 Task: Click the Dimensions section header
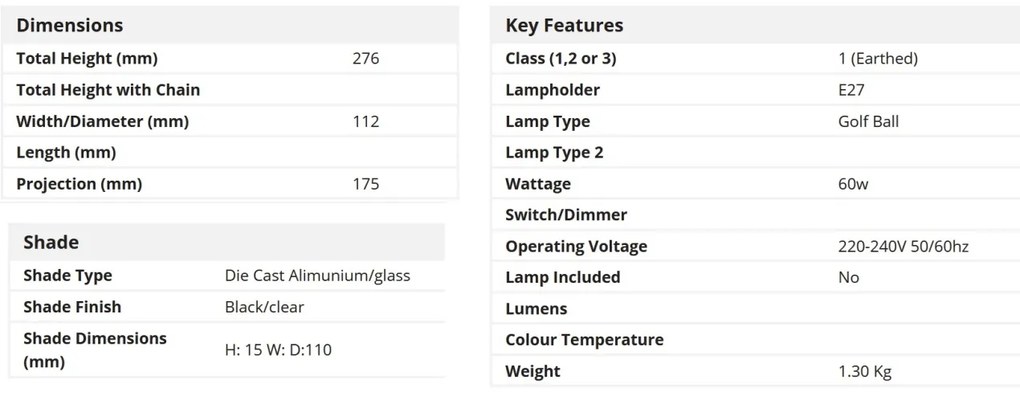(70, 25)
